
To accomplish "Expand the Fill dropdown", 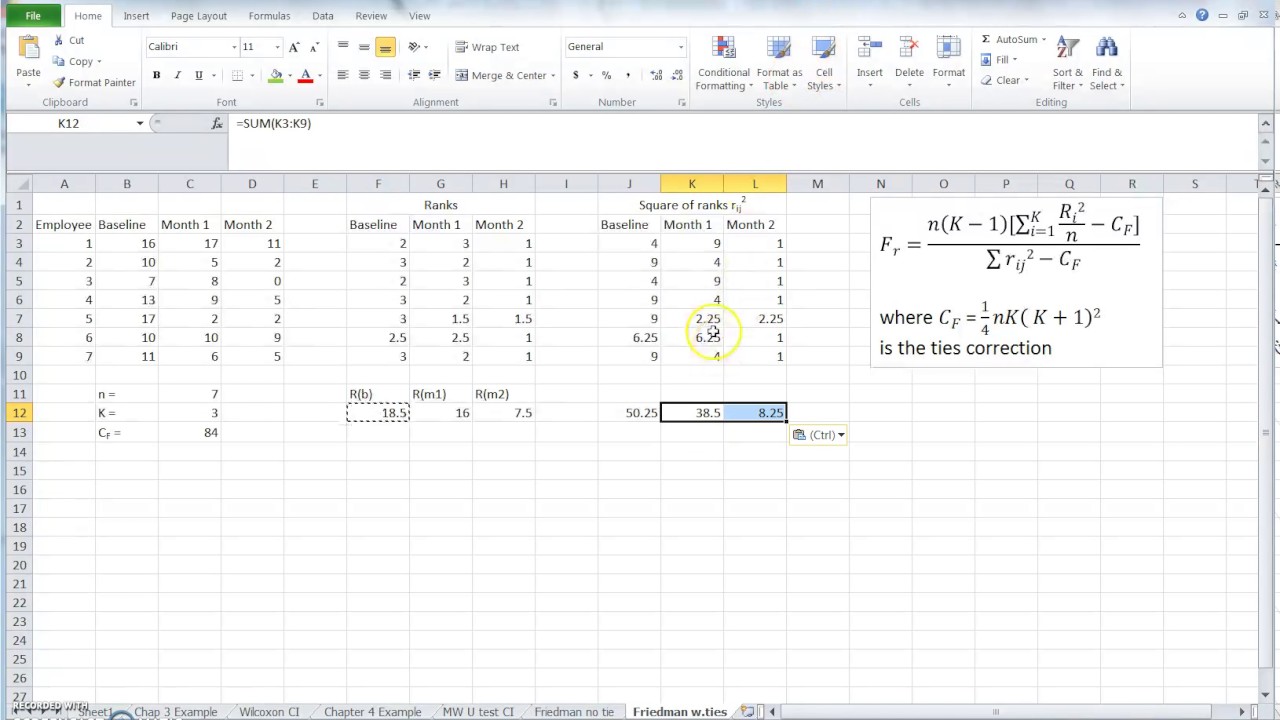I will pyautogui.click(x=1015, y=60).
